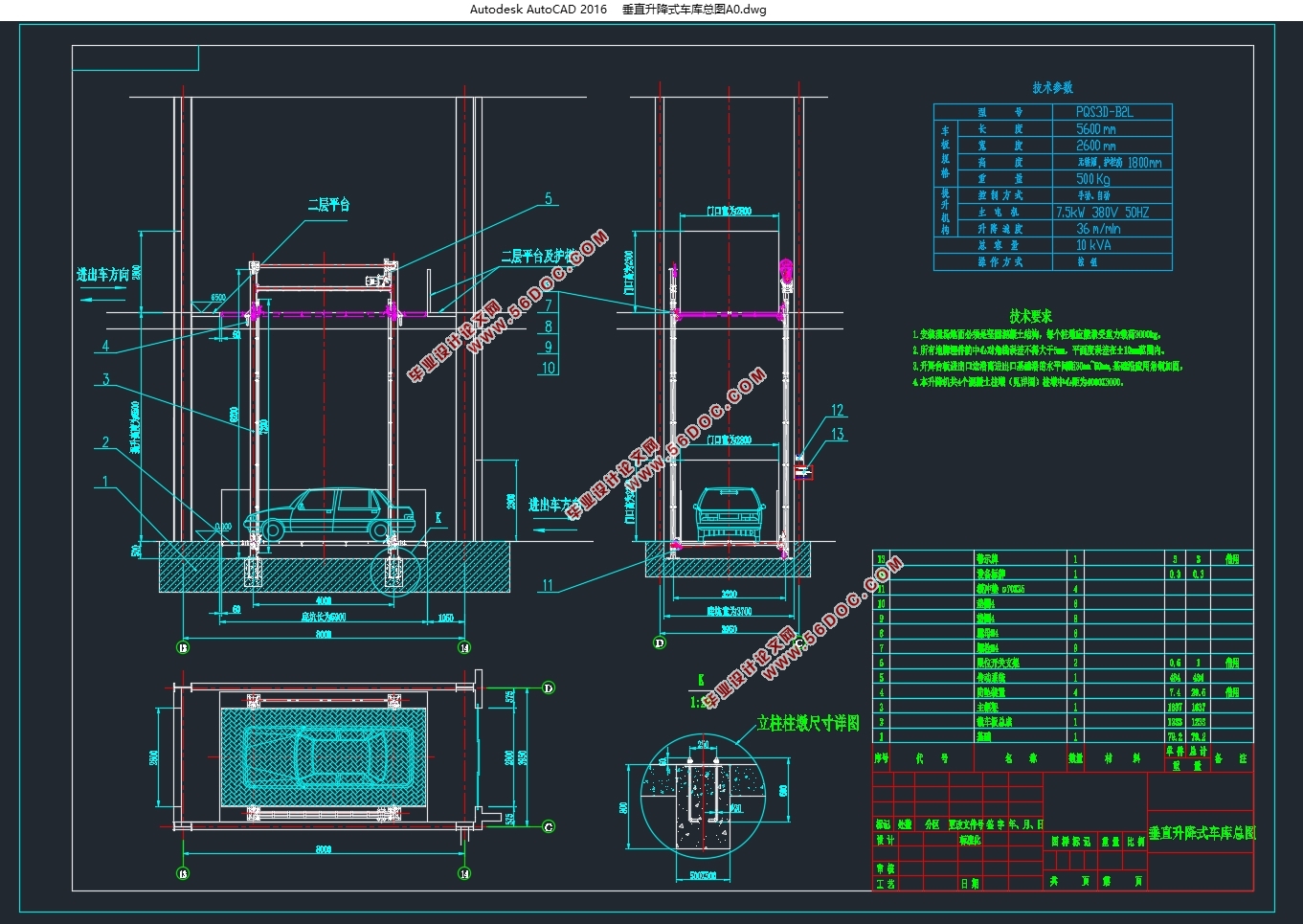The image size is (1303, 924).
Task: Click the "备注" parts list header
Action: (x=1231, y=757)
